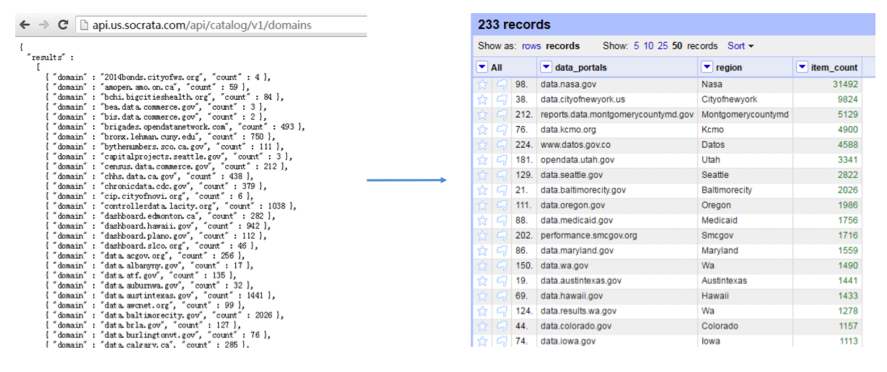Screen dimensions: 887x372
Task: Show 10 records per page
Action: point(648,46)
